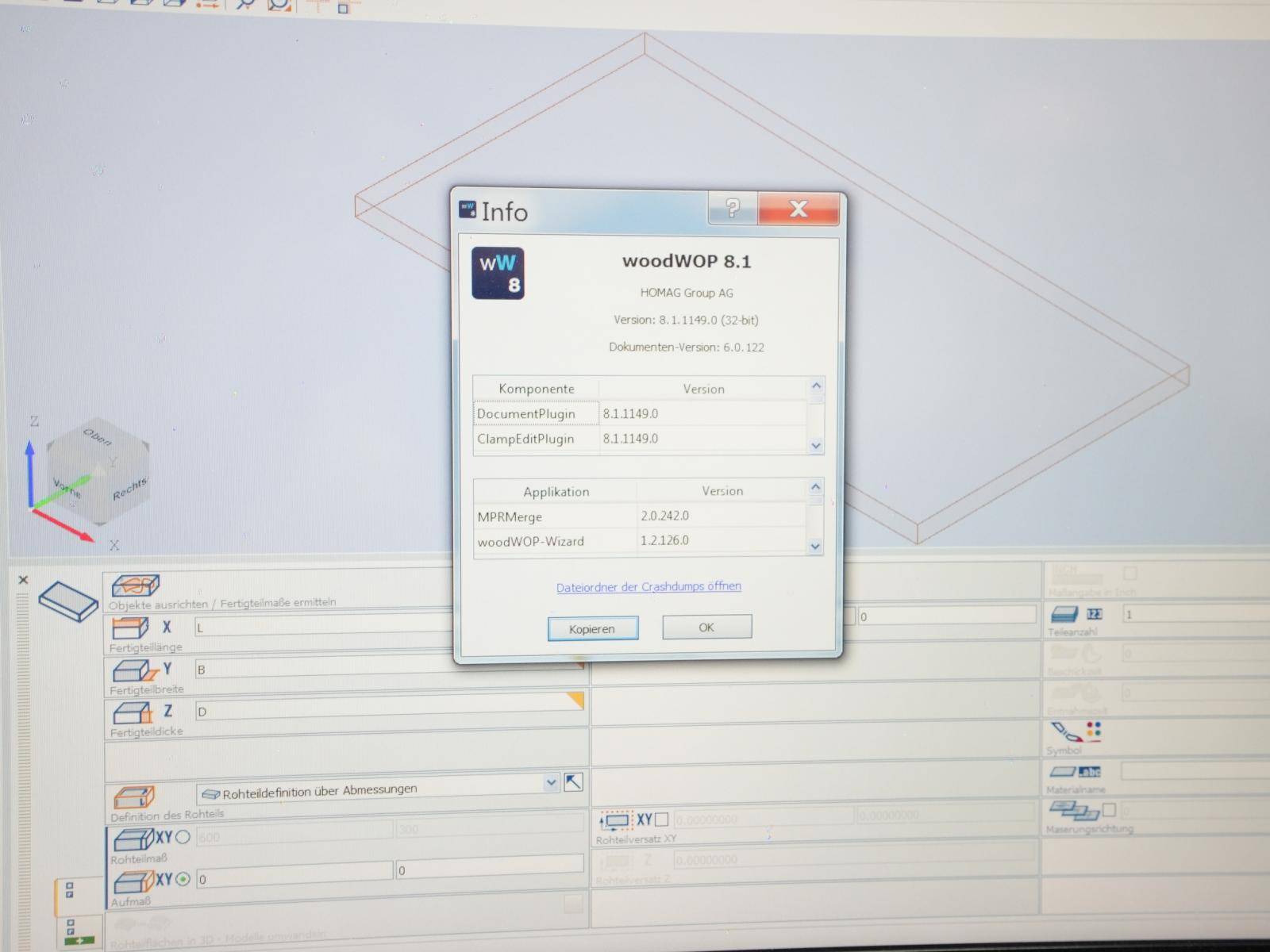Click Objekte ausrichten / Fertigteilmaße ermitteln icon

[135, 585]
